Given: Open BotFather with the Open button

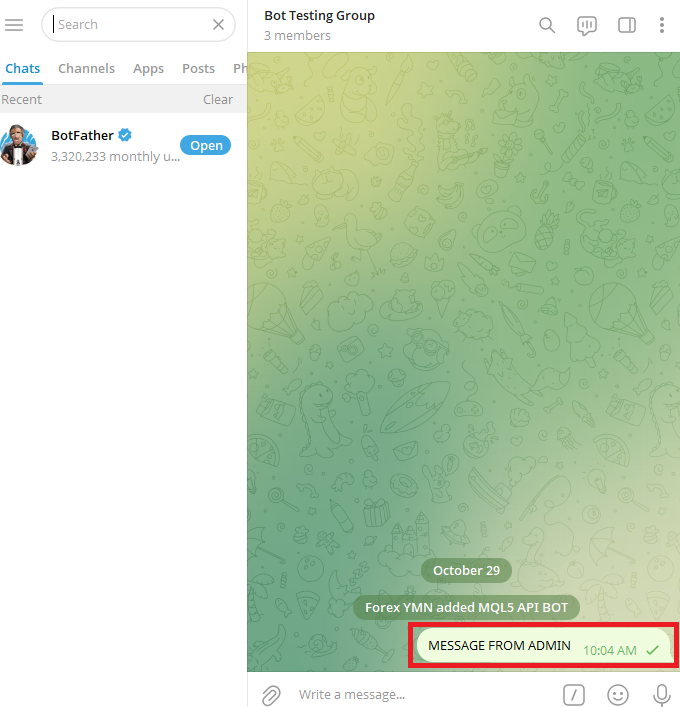Looking at the screenshot, I should click(x=206, y=145).
